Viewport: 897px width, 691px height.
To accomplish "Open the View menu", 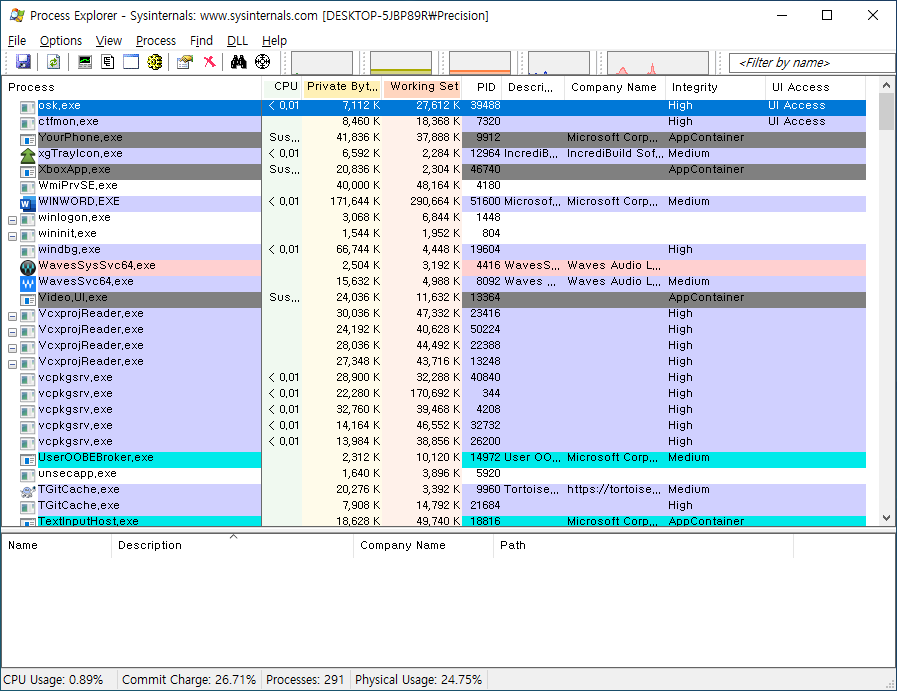I will (109, 41).
